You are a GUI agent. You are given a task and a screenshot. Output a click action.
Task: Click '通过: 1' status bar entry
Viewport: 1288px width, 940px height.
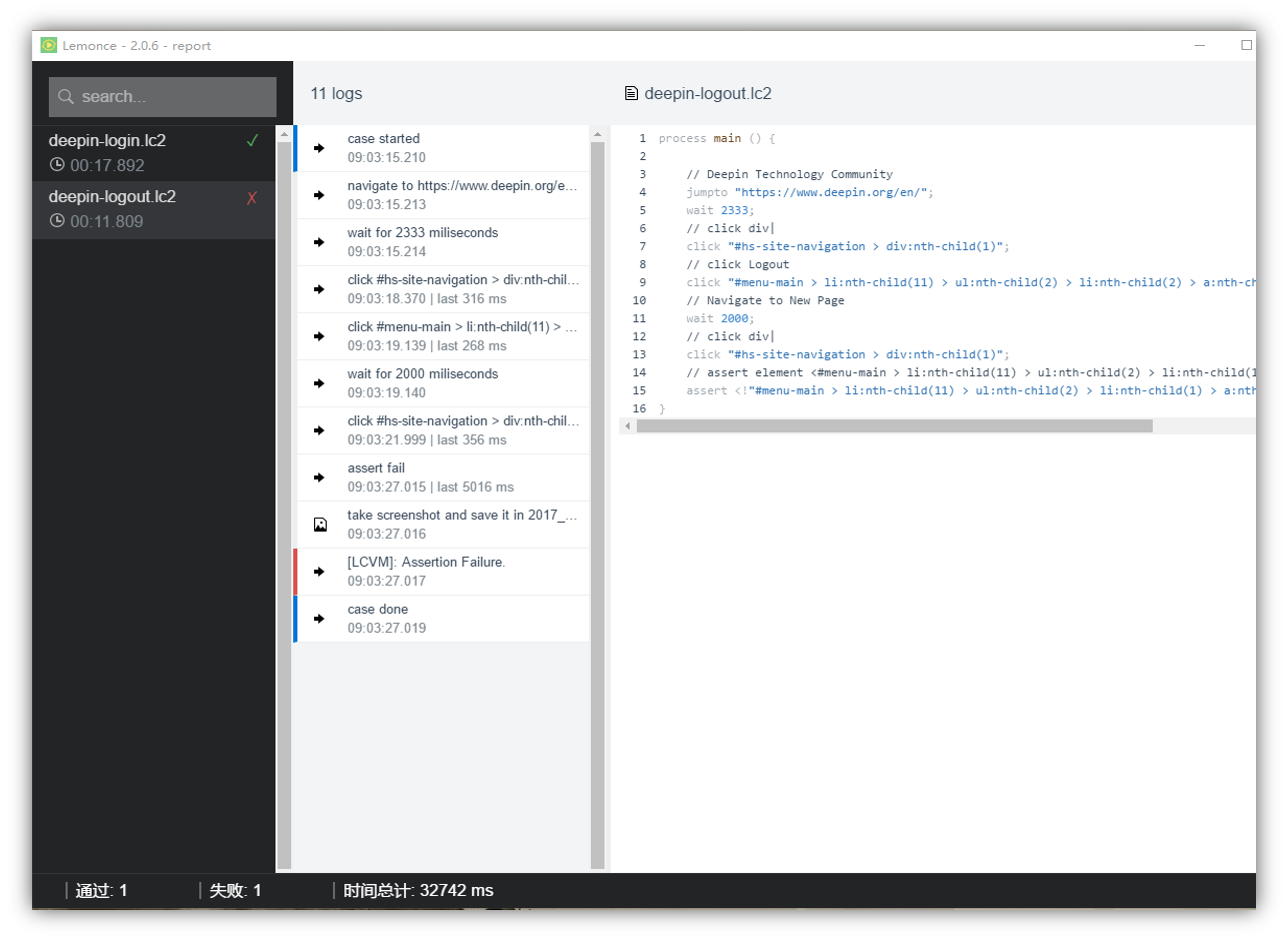coord(102,891)
